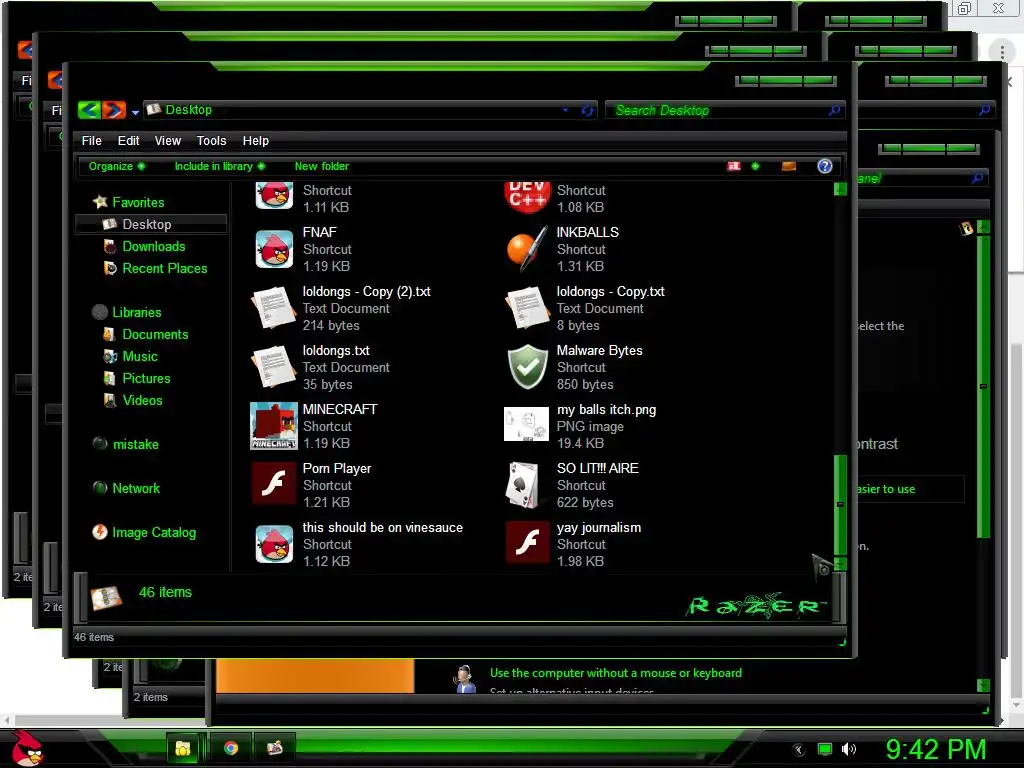
Task: Toggle the preview pane icon
Action: tap(789, 166)
